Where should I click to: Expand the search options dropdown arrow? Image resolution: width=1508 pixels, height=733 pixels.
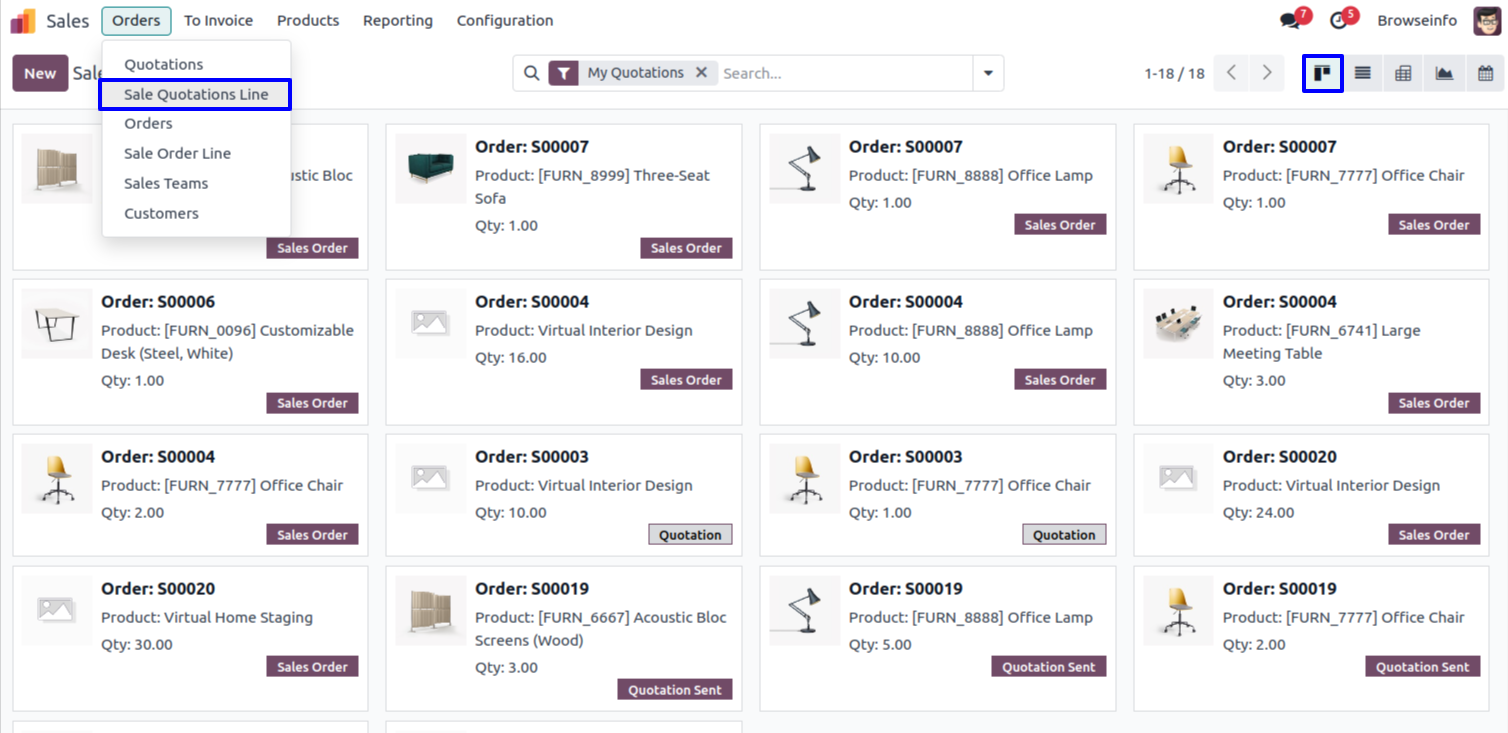(988, 73)
